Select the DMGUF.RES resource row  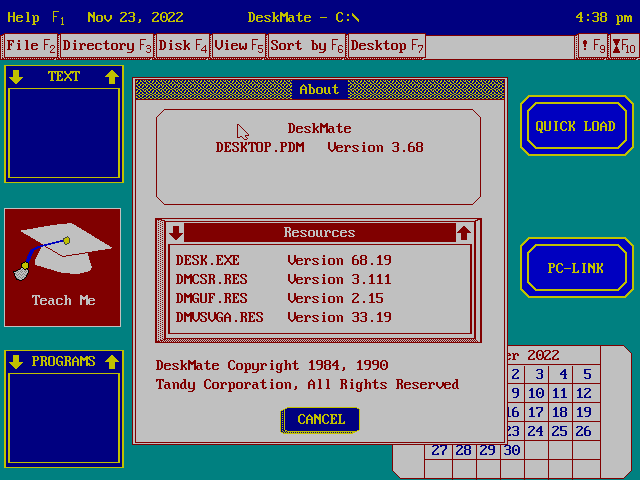[320, 298]
